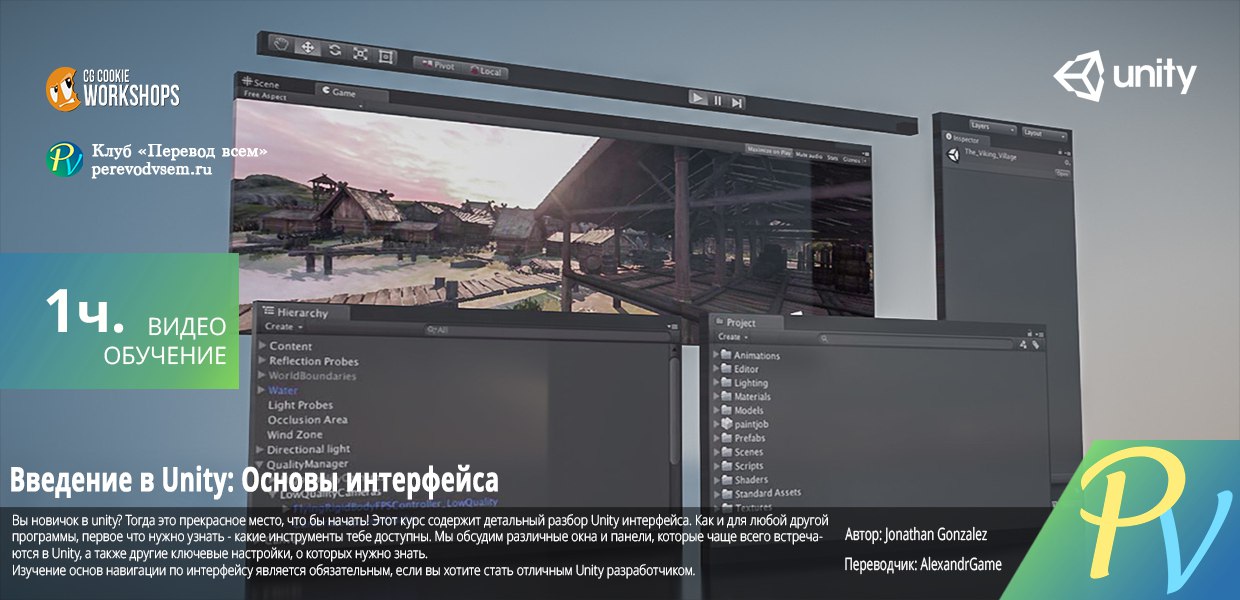This screenshot has width=1240, height=600.
Task: Toggle the Pivot handle position button
Action: click(437, 66)
